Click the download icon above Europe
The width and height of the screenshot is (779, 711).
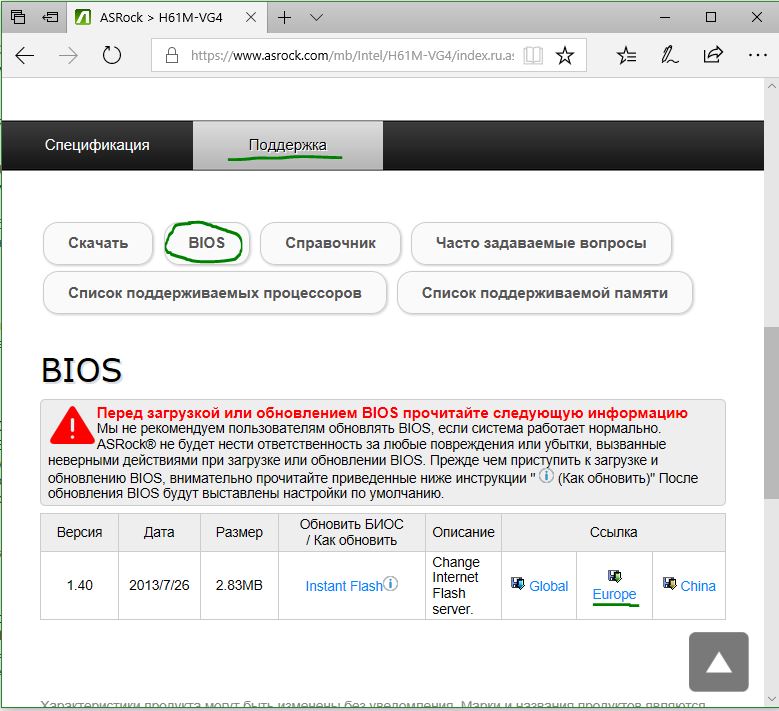615,576
